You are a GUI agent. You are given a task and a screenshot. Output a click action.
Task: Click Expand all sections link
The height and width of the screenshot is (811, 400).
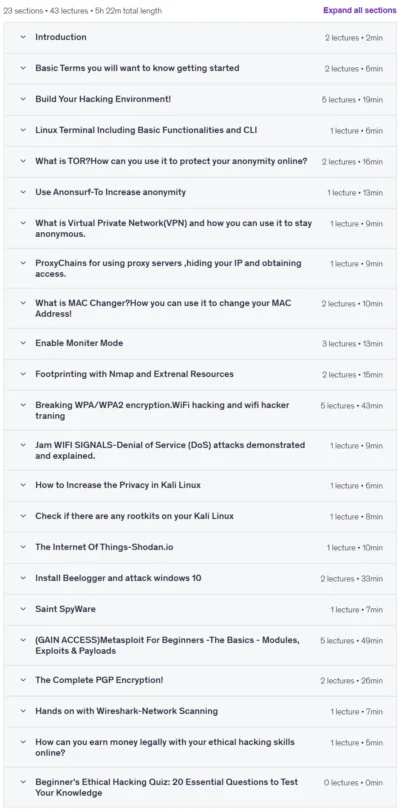coord(360,10)
